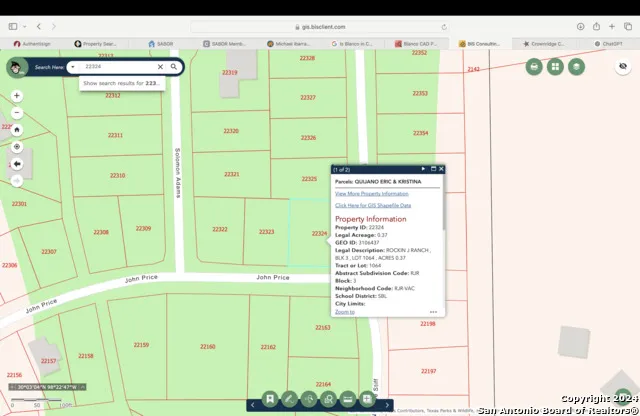The width and height of the screenshot is (640, 416).
Task: Click the Safari sidebar toggle icon
Action: [13, 27]
